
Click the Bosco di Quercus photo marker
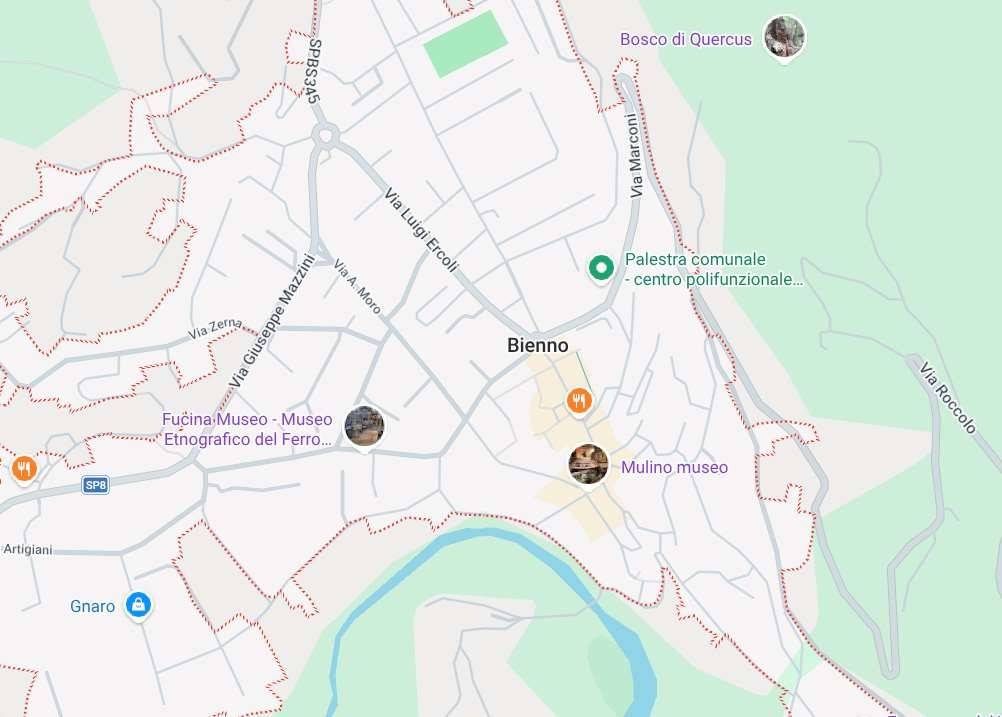tap(784, 37)
